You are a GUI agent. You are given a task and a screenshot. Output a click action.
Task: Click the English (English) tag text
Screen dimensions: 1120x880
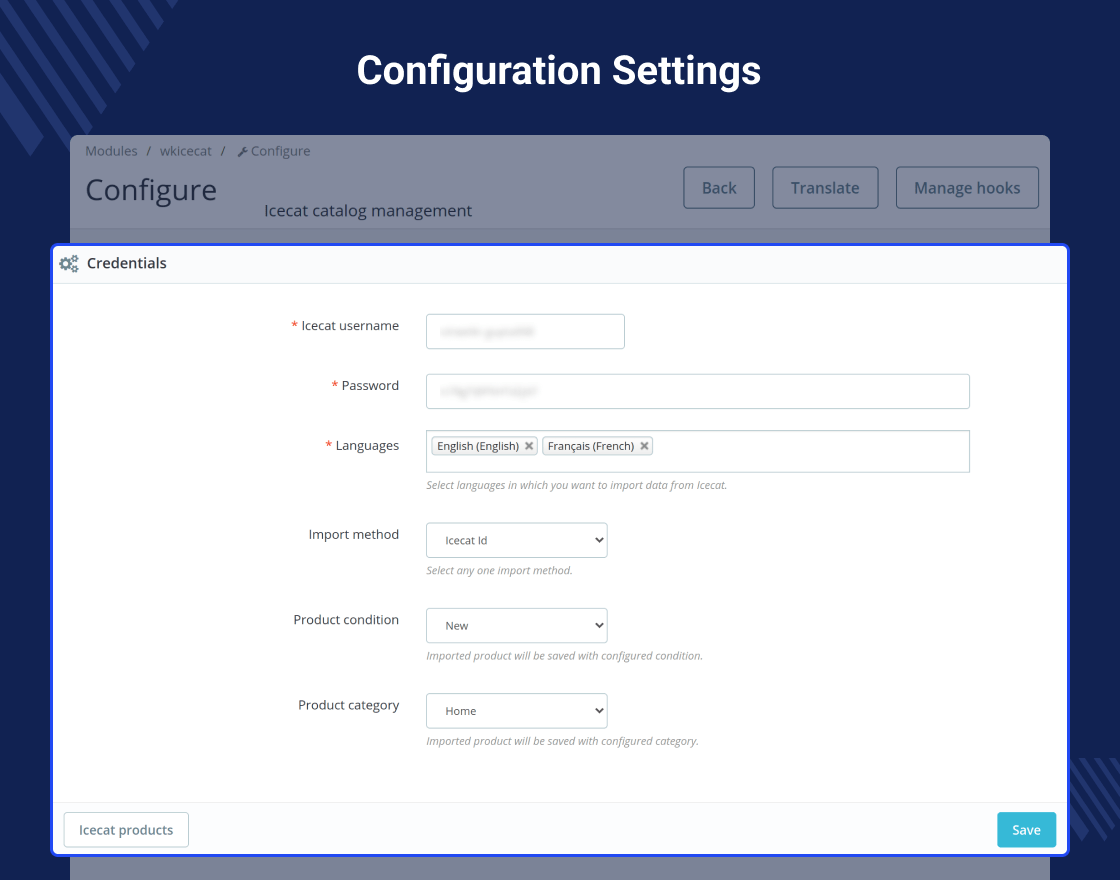click(478, 446)
